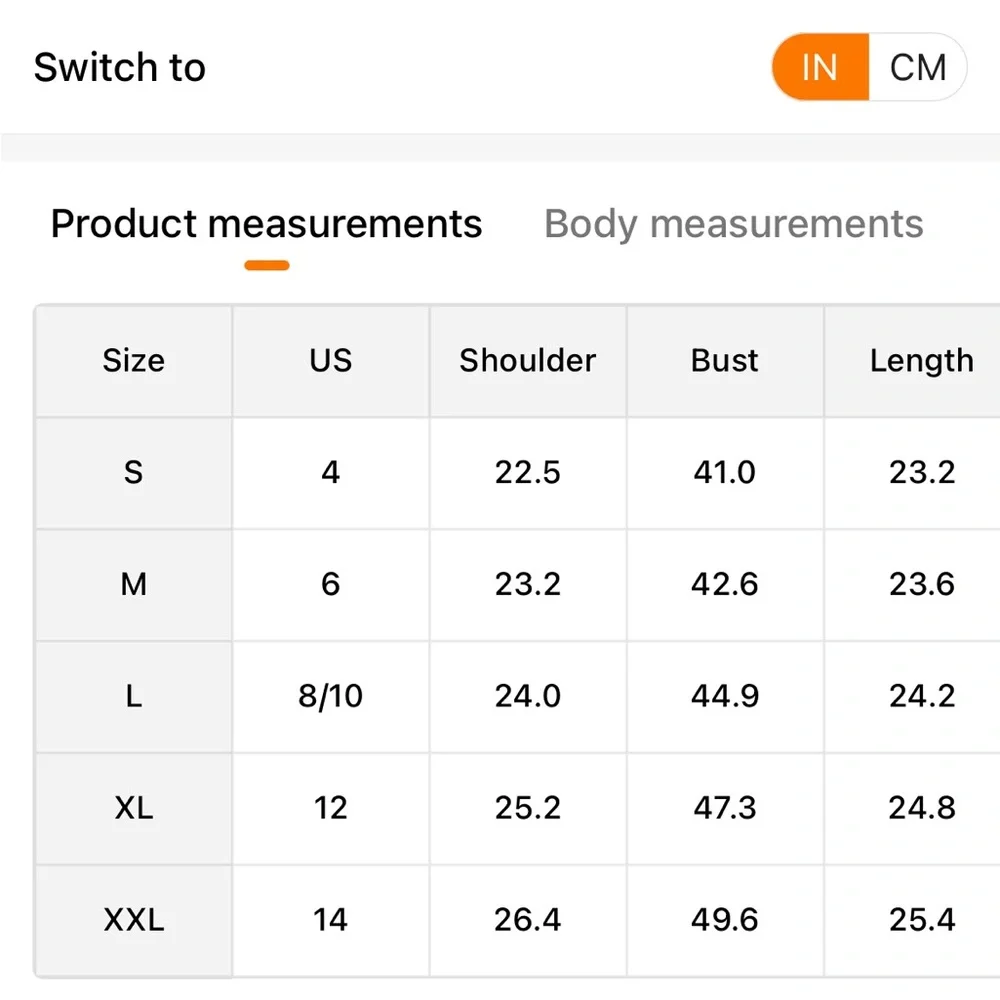Screen dimensions: 1000x1000
Task: Click the Shoulder column header
Action: [528, 361]
